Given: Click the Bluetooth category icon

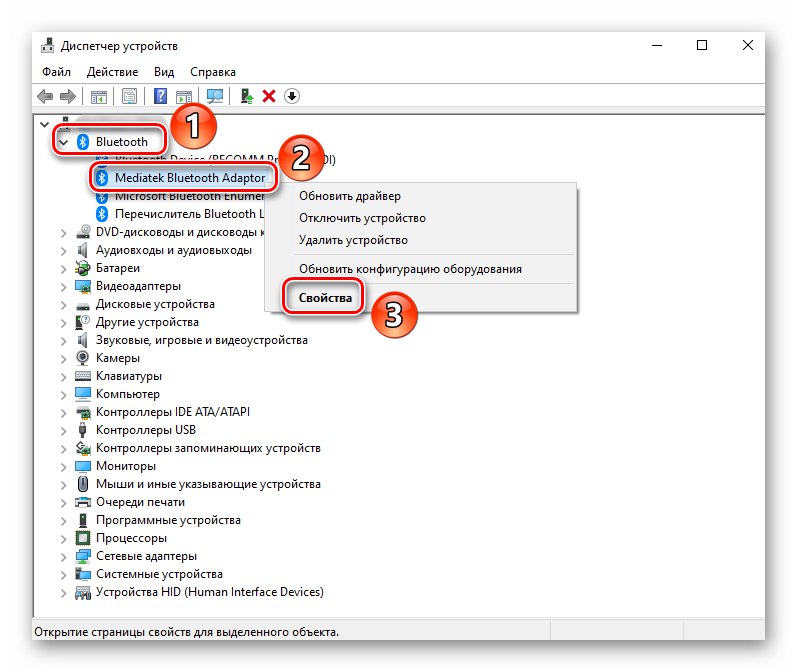Looking at the screenshot, I should (x=83, y=142).
